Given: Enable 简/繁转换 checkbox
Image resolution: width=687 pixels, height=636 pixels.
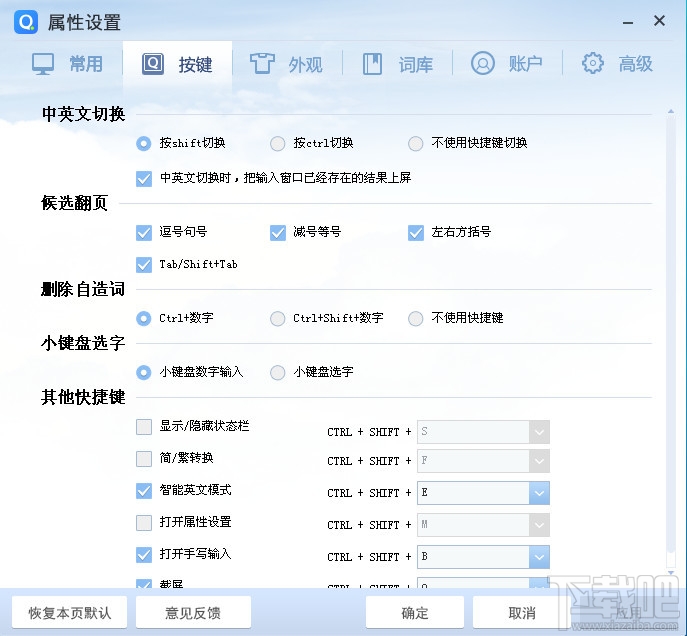Looking at the screenshot, I should pos(144,459).
